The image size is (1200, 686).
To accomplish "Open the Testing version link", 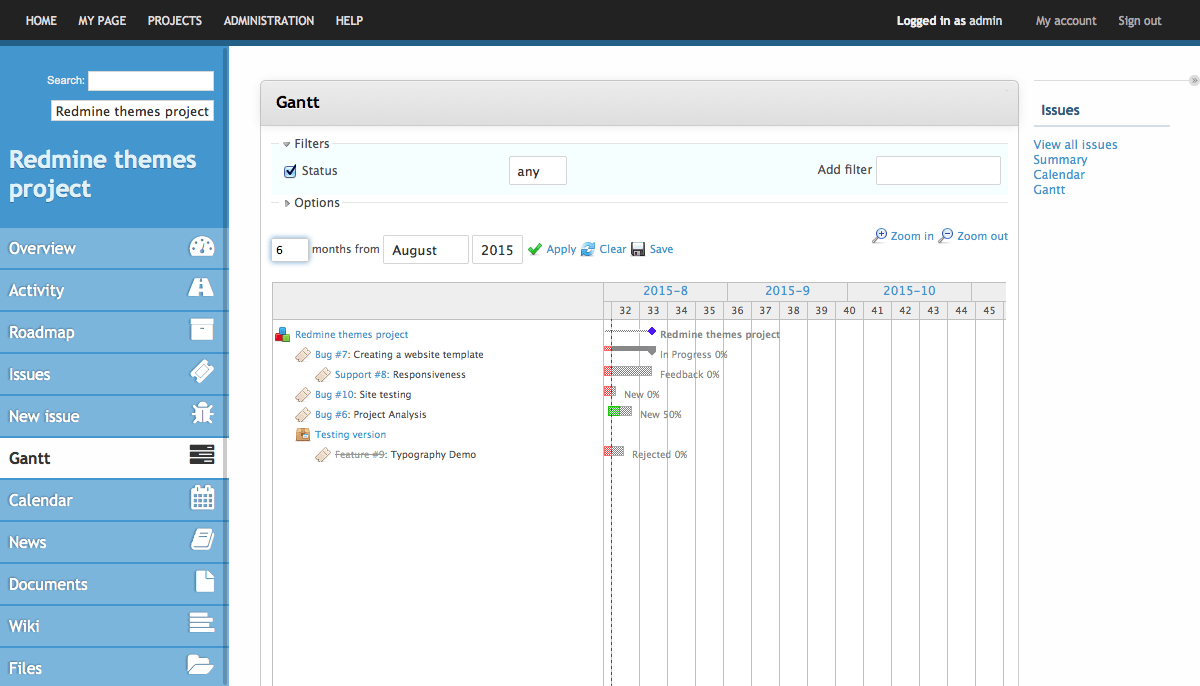I will (x=350, y=434).
